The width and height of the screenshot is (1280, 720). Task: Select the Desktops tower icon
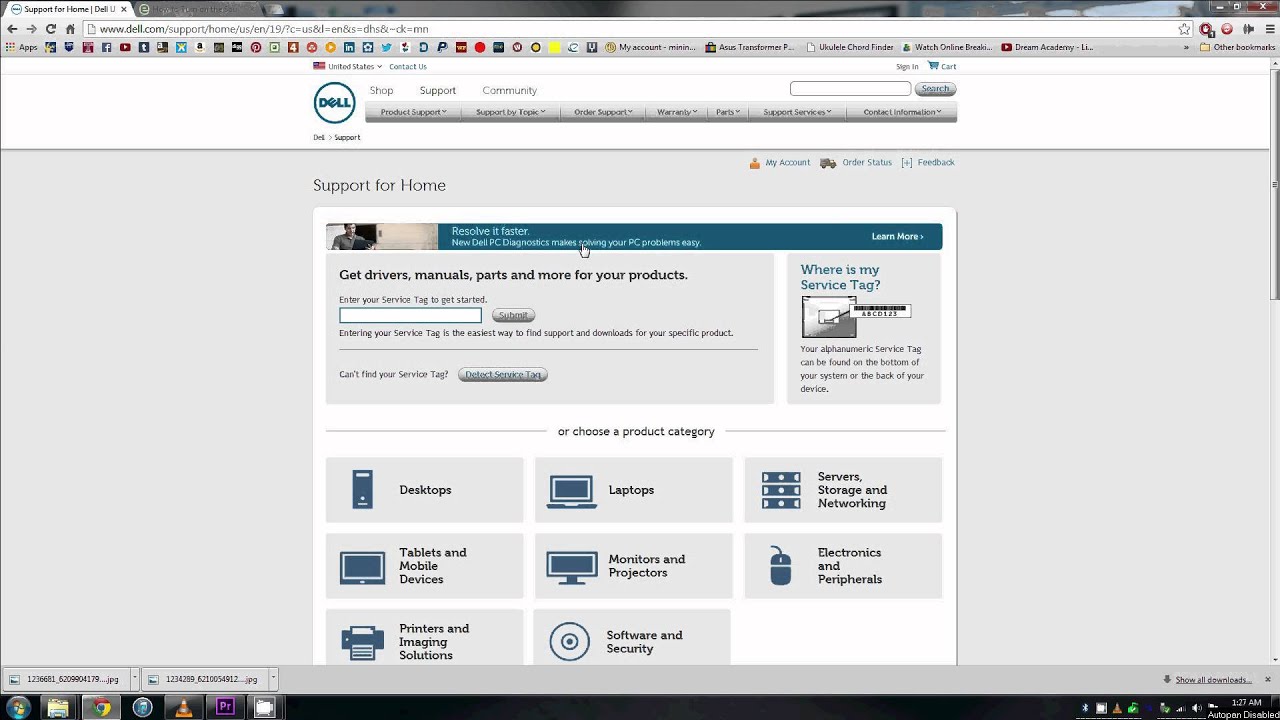(x=362, y=490)
